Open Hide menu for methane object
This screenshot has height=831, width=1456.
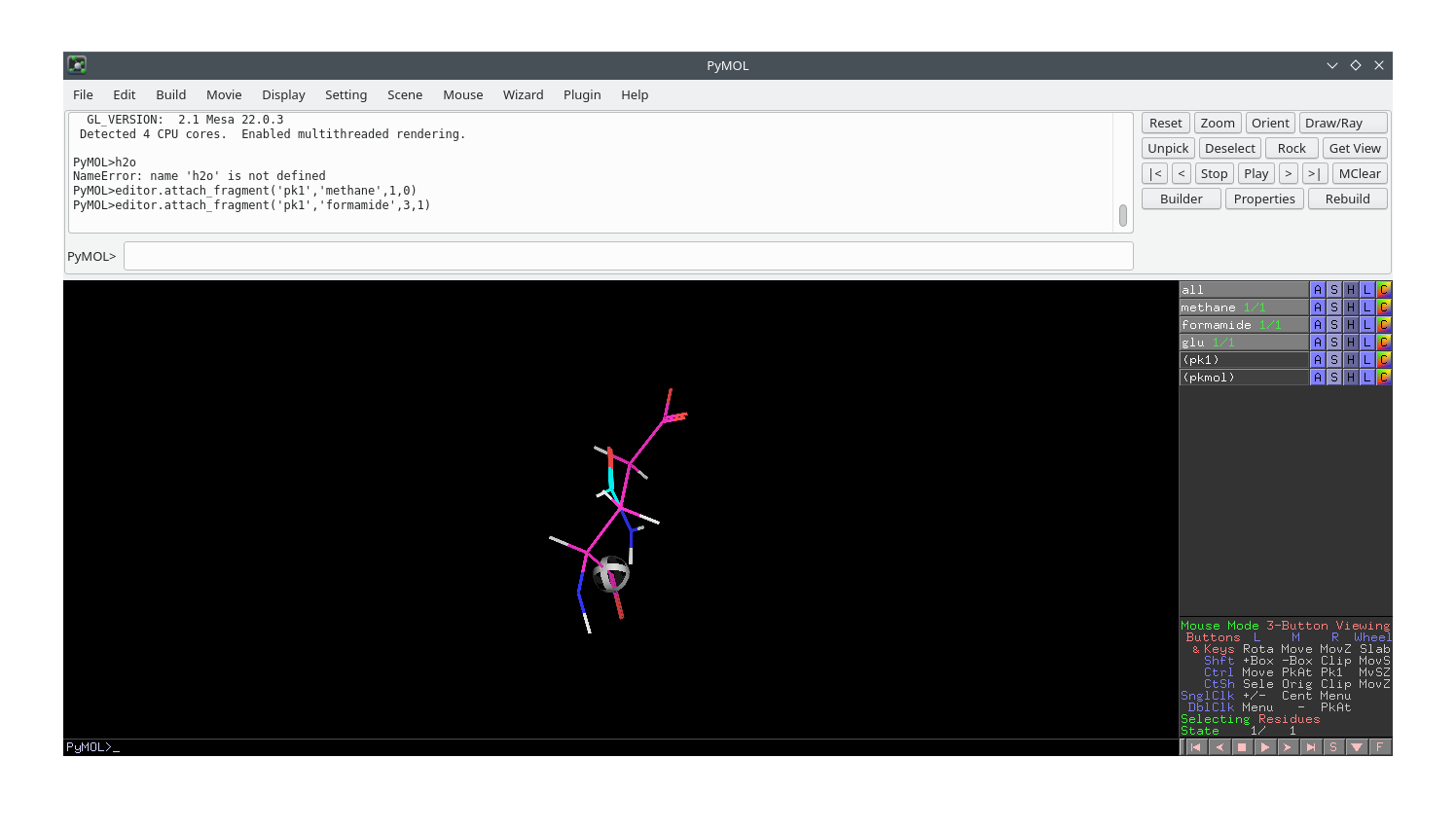(1351, 307)
